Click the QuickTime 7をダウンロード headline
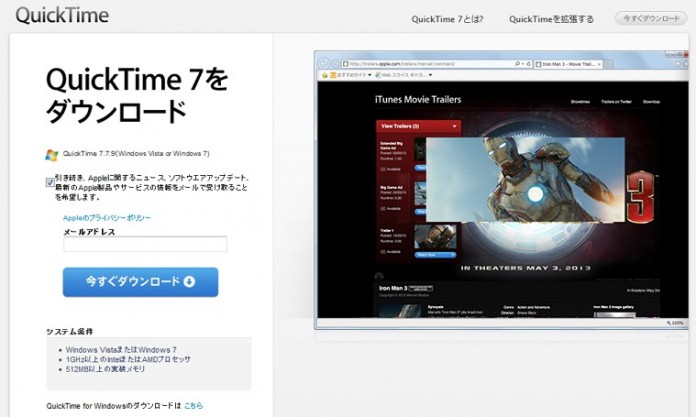The width and height of the screenshot is (696, 417). (x=137, y=95)
